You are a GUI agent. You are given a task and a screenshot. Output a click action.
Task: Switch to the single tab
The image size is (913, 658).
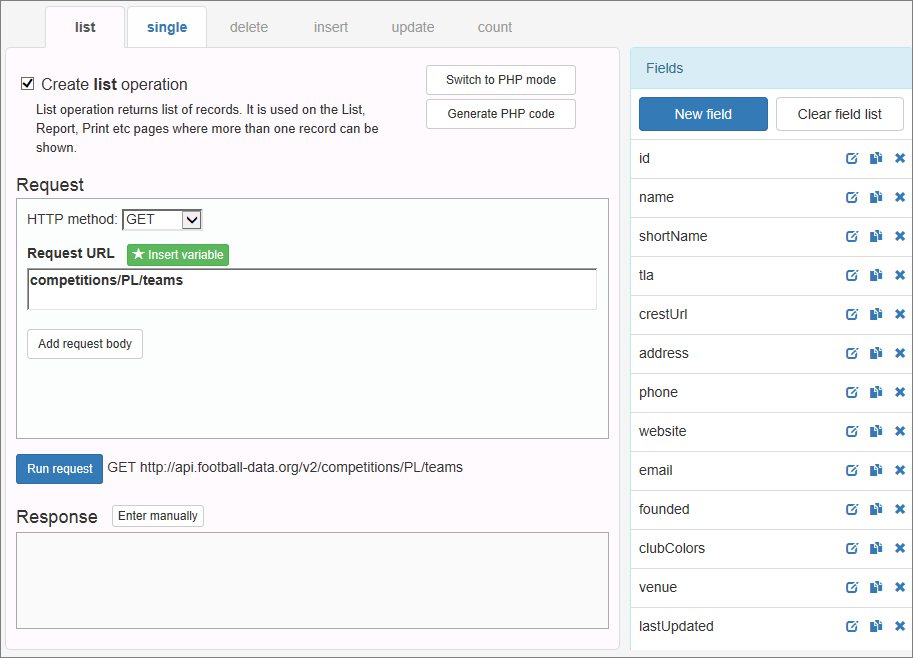pos(166,27)
